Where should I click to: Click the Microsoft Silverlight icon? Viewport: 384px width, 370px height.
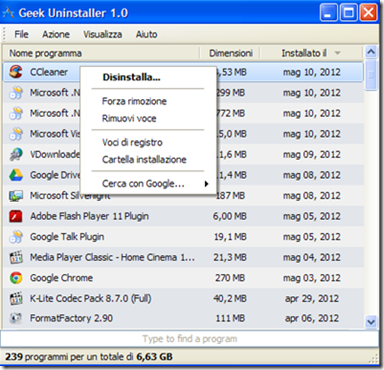tap(16, 196)
